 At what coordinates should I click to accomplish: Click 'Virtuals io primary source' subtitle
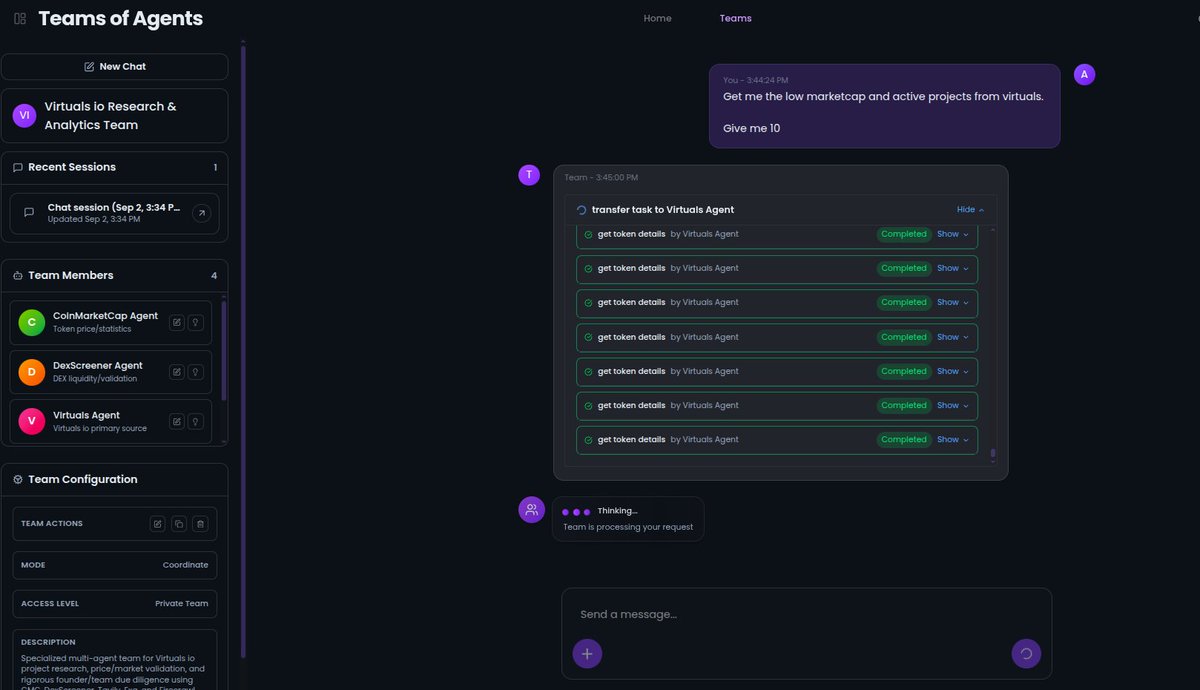(100, 429)
